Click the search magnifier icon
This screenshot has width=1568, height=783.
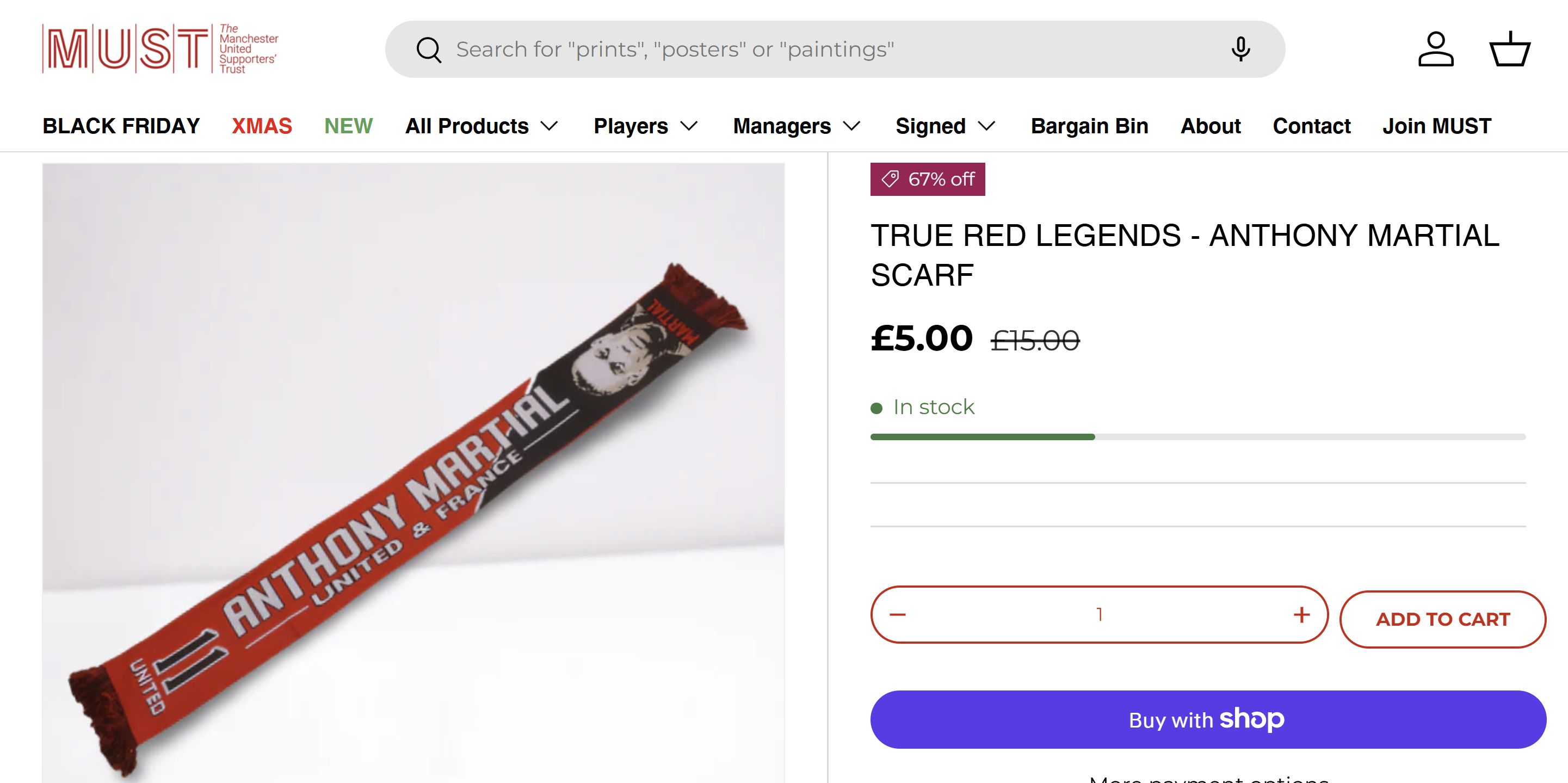click(429, 50)
